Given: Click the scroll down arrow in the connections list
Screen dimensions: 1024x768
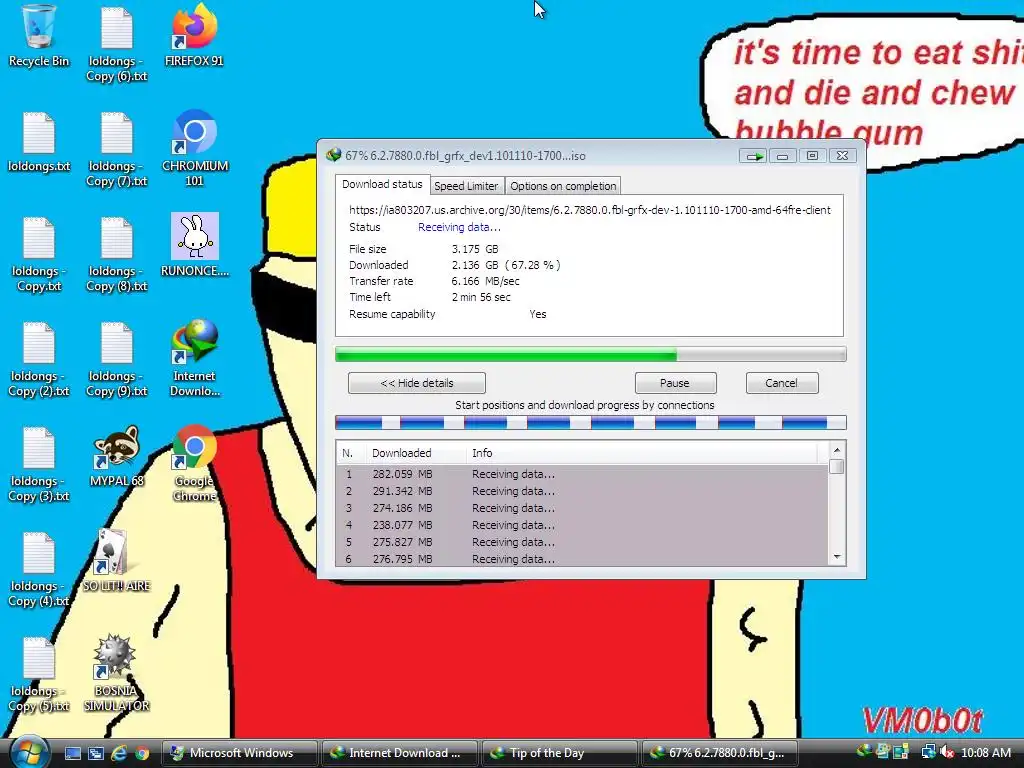Looking at the screenshot, I should (837, 557).
